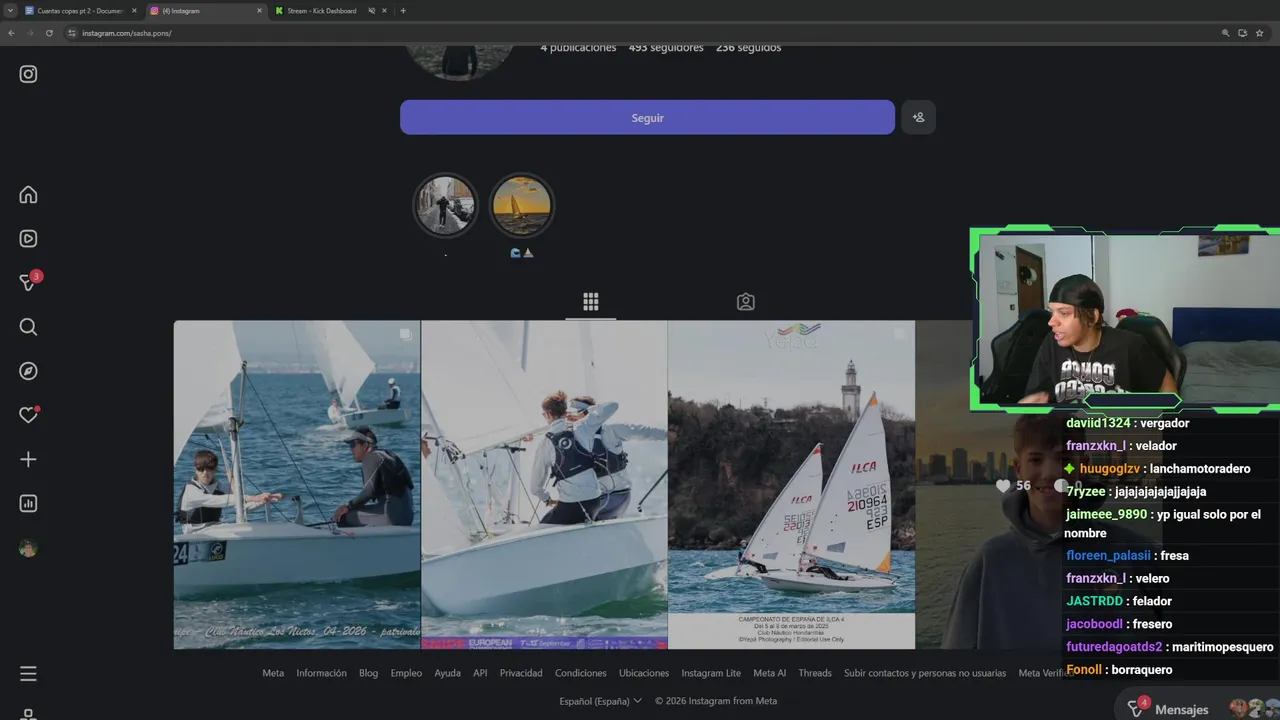Click the address bar URL field
The width and height of the screenshot is (1280, 720).
coord(640,33)
